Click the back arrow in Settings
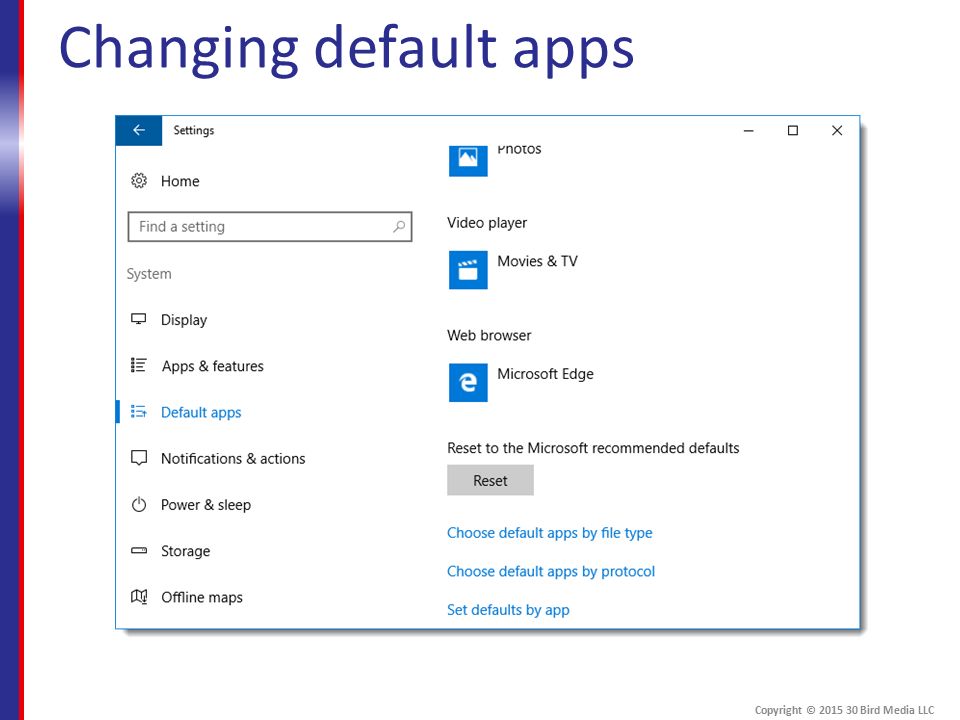 point(139,130)
